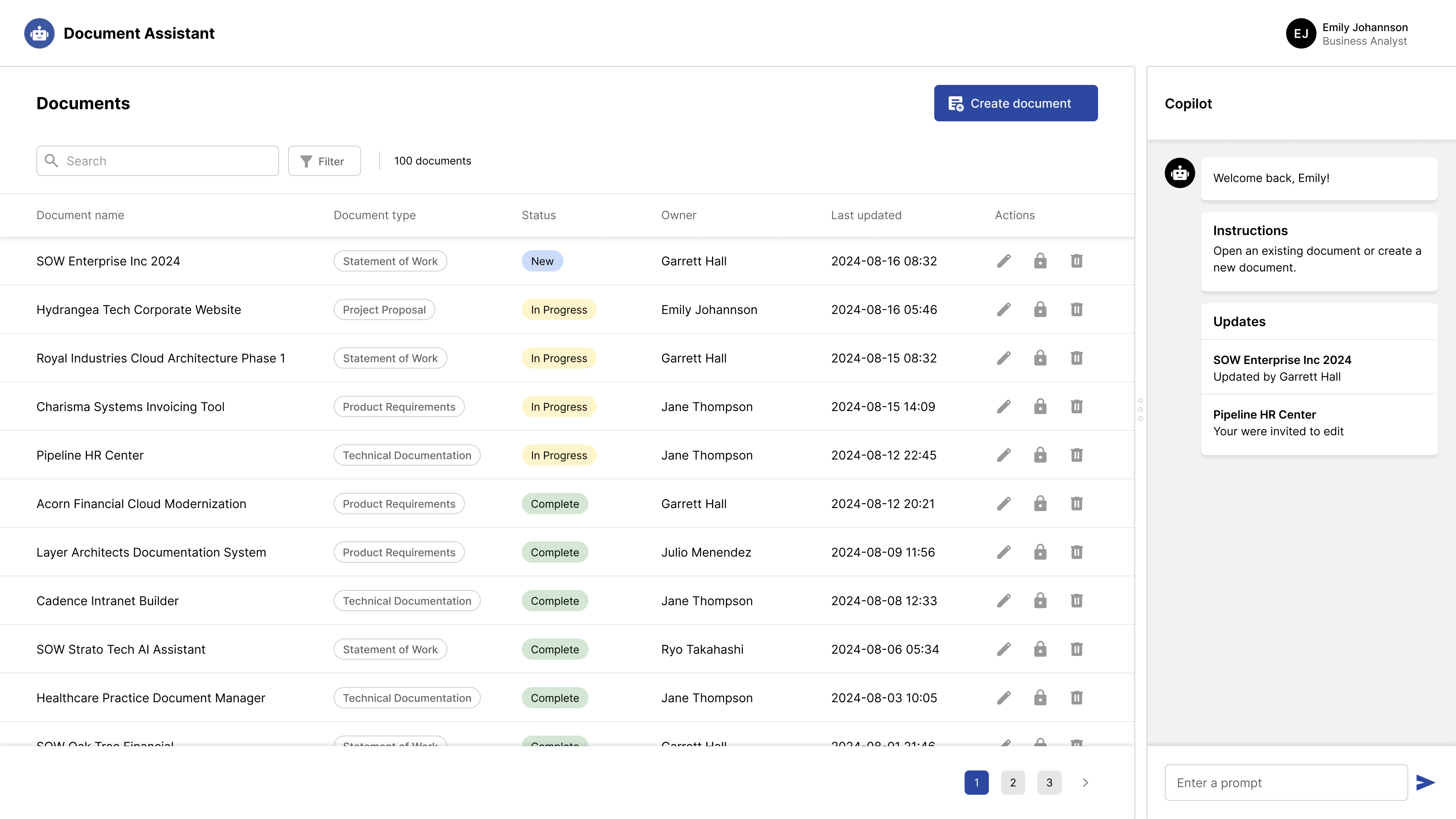Click the panel resize handle beside Copilot

(1141, 409)
